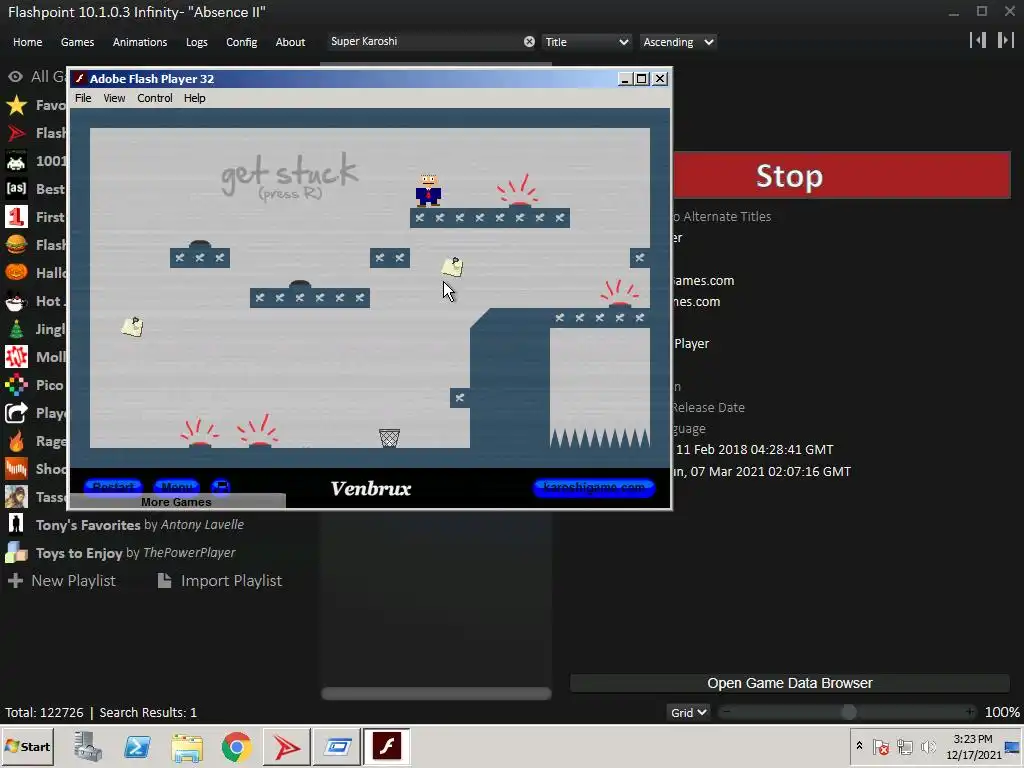Click the sticky note at left of level
This screenshot has width=1024, height=768.
pyautogui.click(x=133, y=327)
